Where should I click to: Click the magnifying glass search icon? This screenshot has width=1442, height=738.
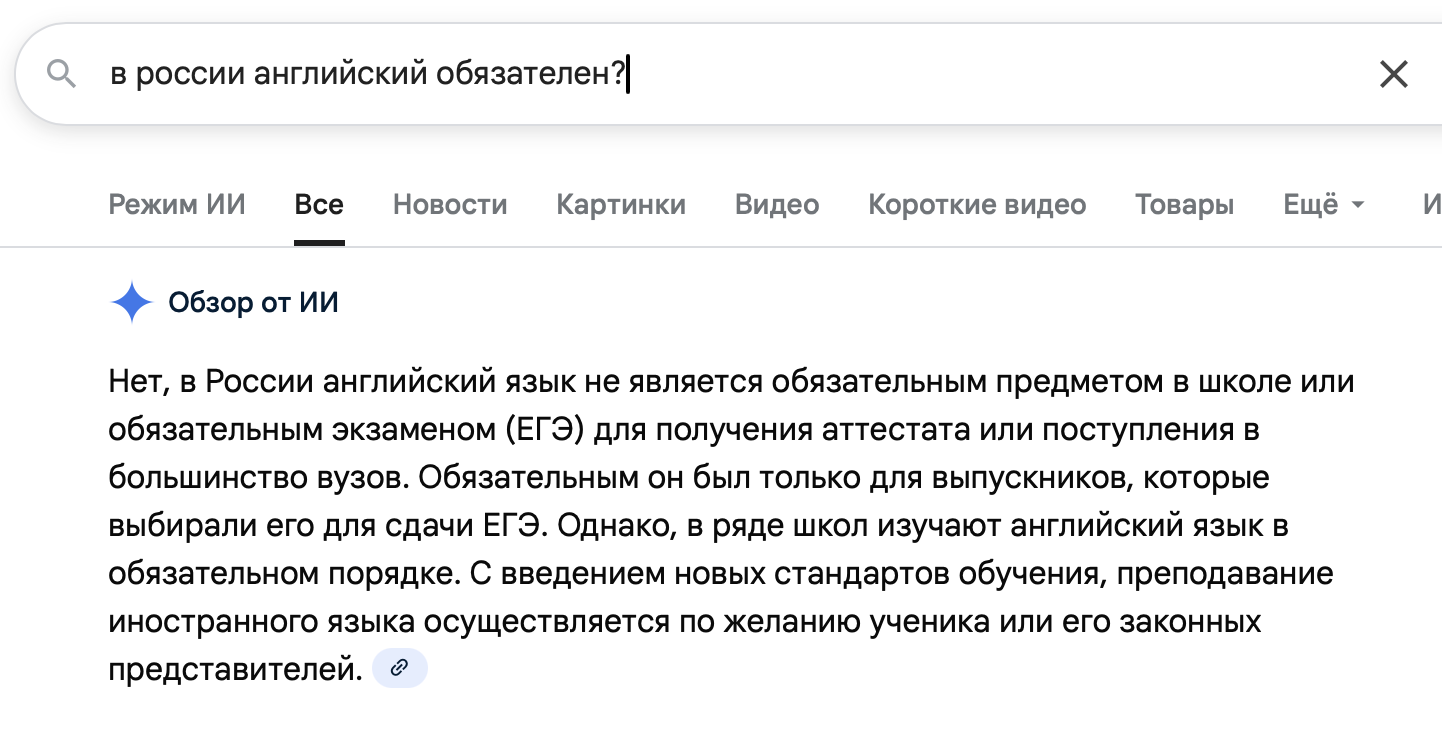click(62, 74)
